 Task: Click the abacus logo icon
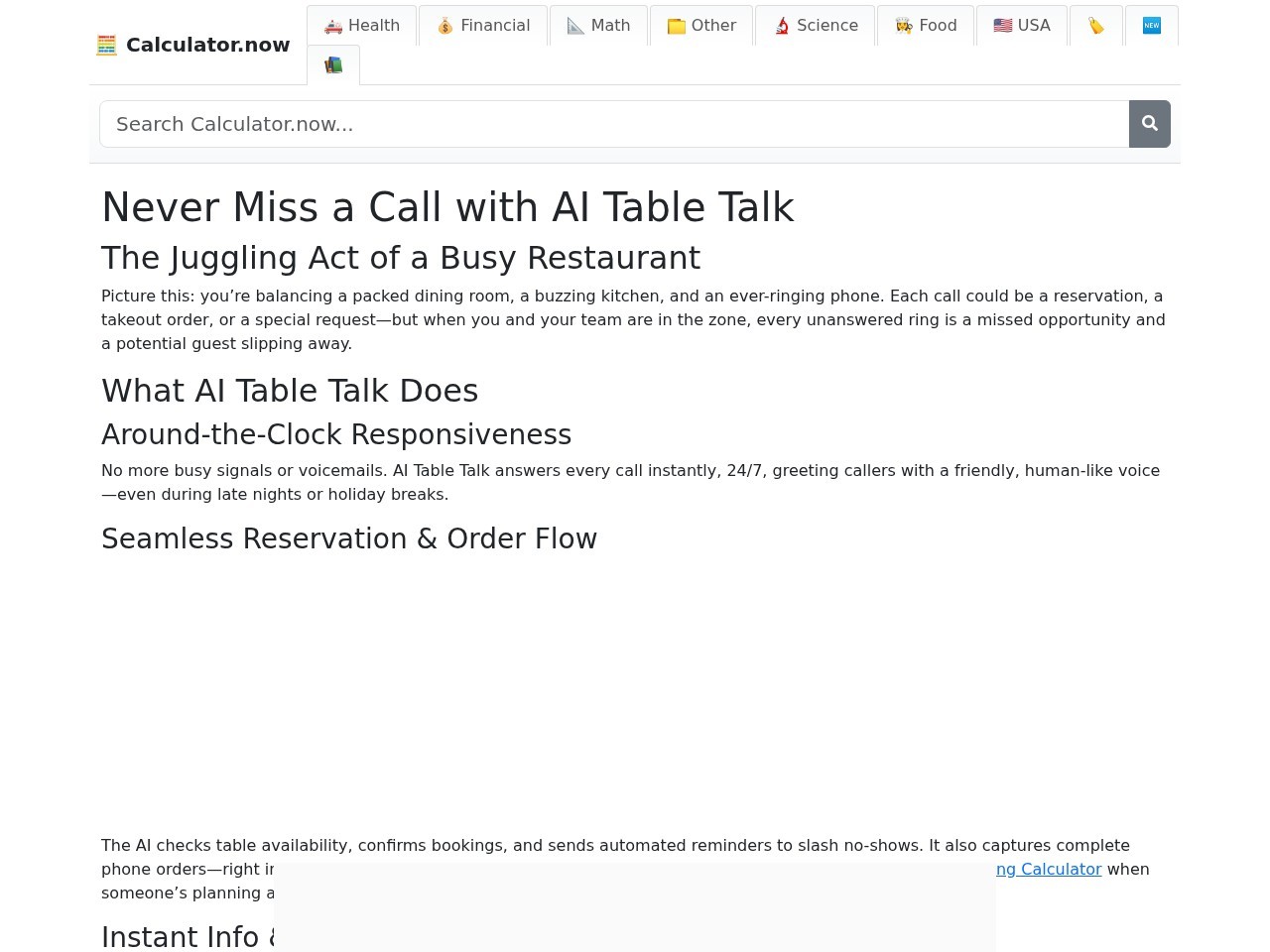pyautogui.click(x=107, y=45)
